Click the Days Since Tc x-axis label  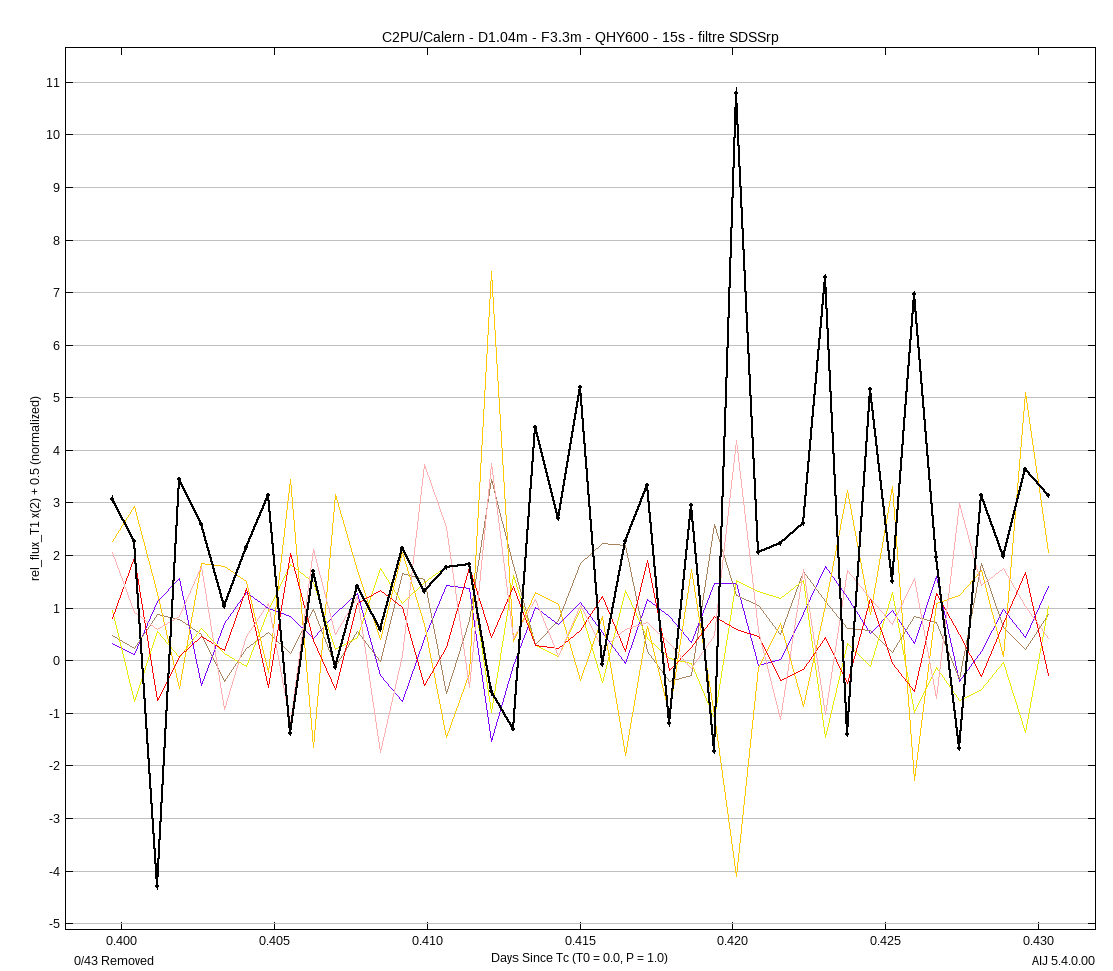(579, 958)
